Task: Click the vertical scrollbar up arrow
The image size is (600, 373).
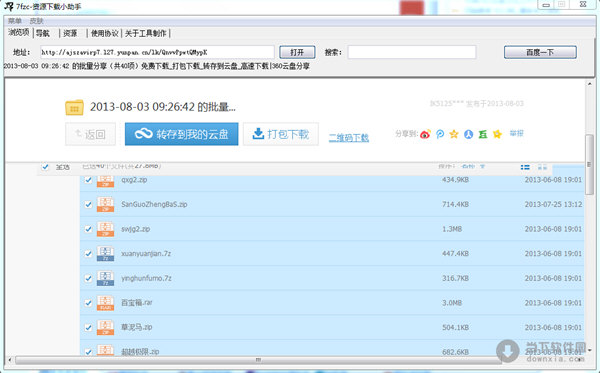Action: 589,83
